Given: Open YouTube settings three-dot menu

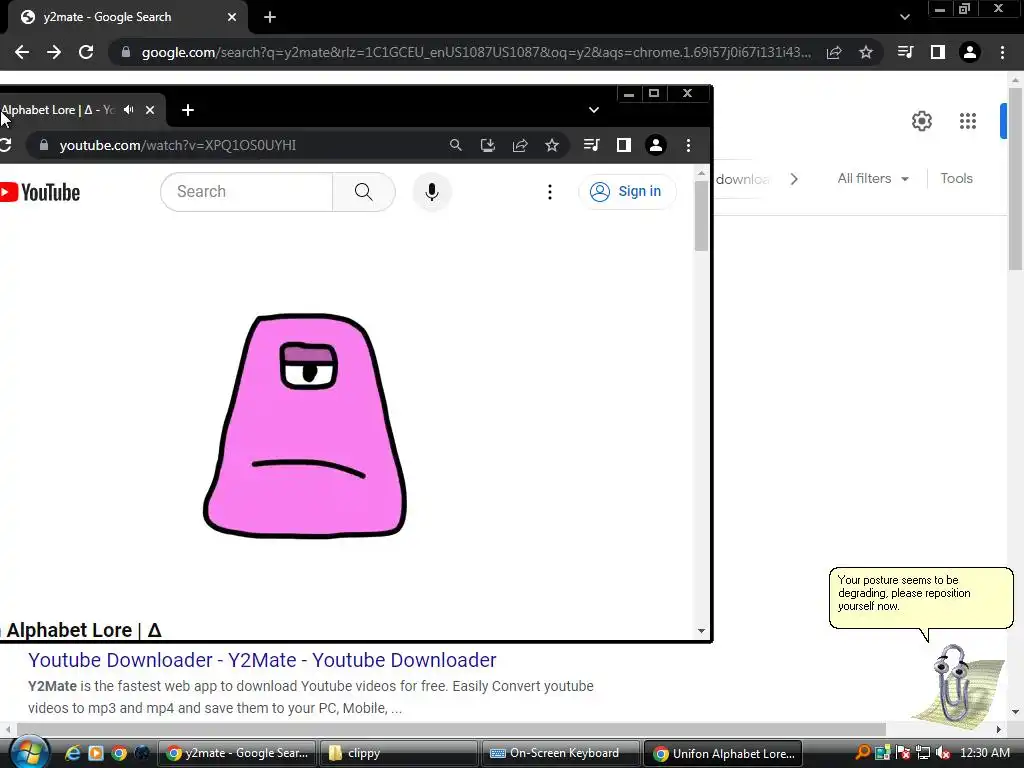Looking at the screenshot, I should [550, 191].
